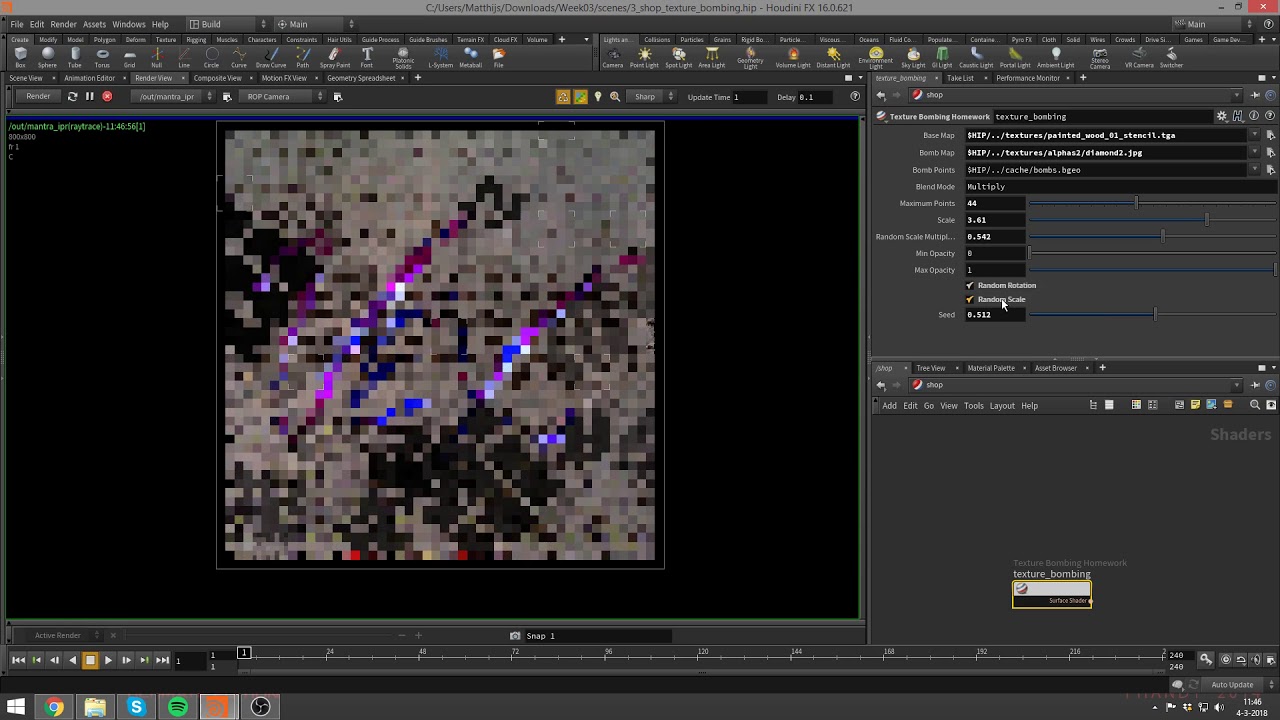
Task: Pause the render in Render View
Action: pyautogui.click(x=89, y=97)
